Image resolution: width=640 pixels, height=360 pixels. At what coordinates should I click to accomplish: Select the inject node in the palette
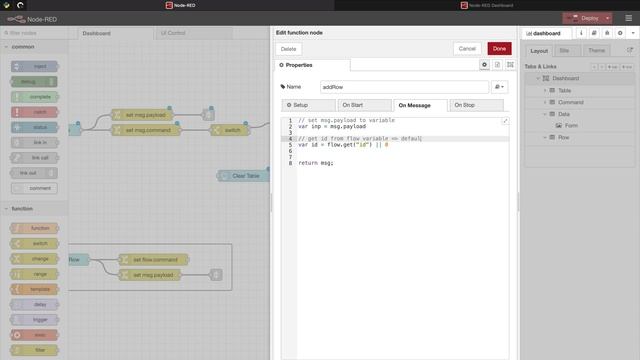(x=35, y=66)
